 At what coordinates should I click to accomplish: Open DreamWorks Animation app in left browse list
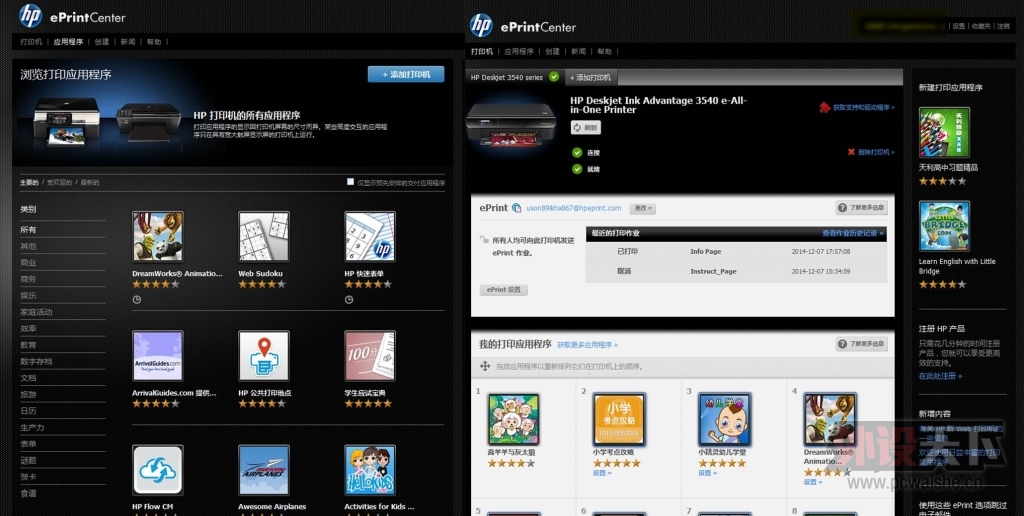click(x=157, y=236)
